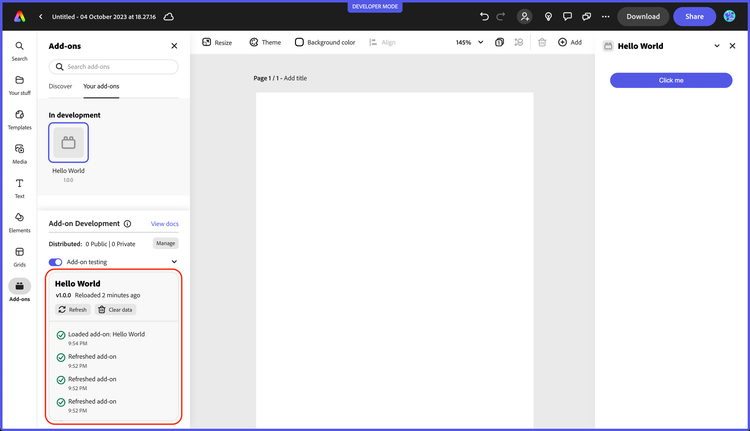Click the Reloaded 2 minutes ago text
The width and height of the screenshot is (750, 431).
pyautogui.click(x=107, y=296)
